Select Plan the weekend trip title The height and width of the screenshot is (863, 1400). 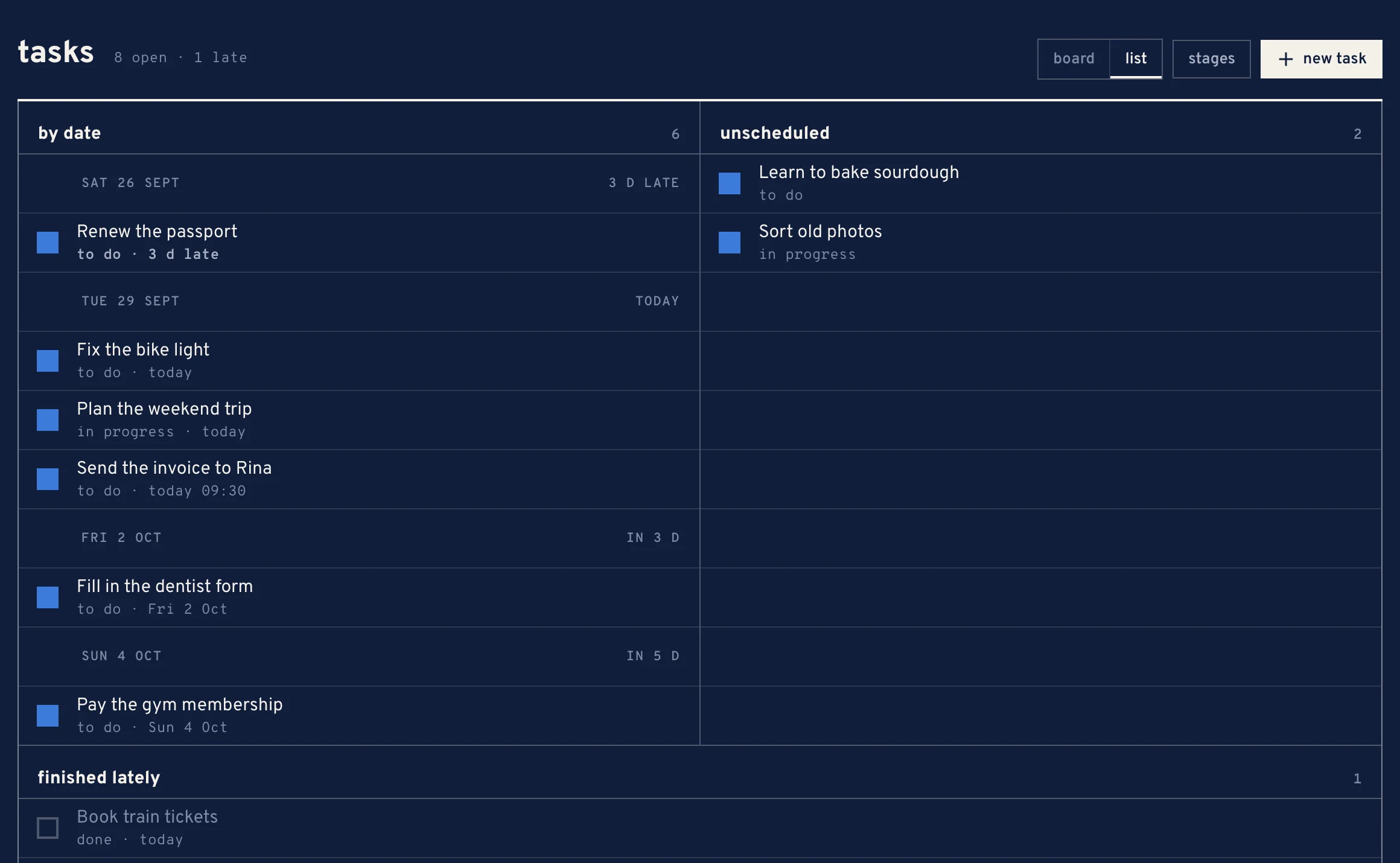point(164,409)
